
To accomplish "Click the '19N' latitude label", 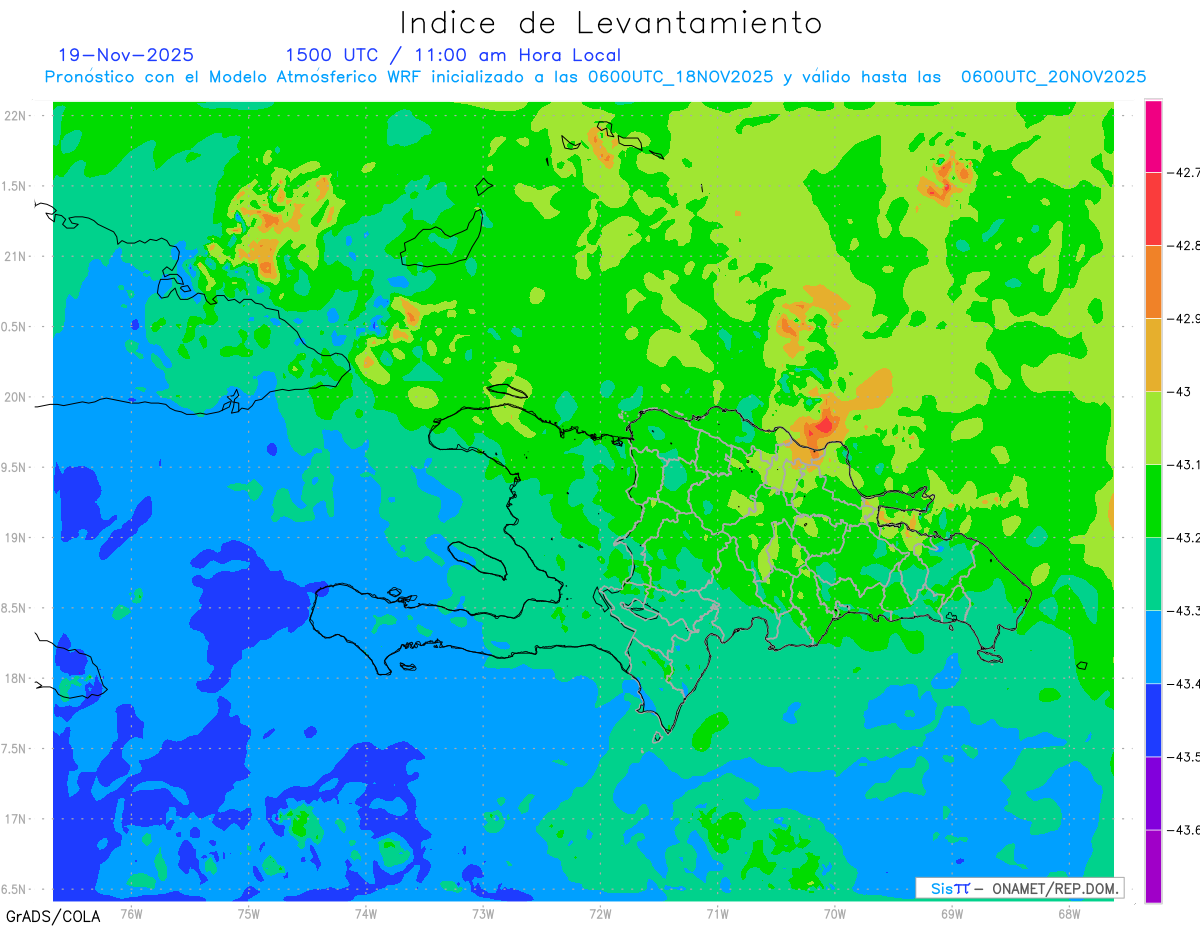I will [15, 538].
